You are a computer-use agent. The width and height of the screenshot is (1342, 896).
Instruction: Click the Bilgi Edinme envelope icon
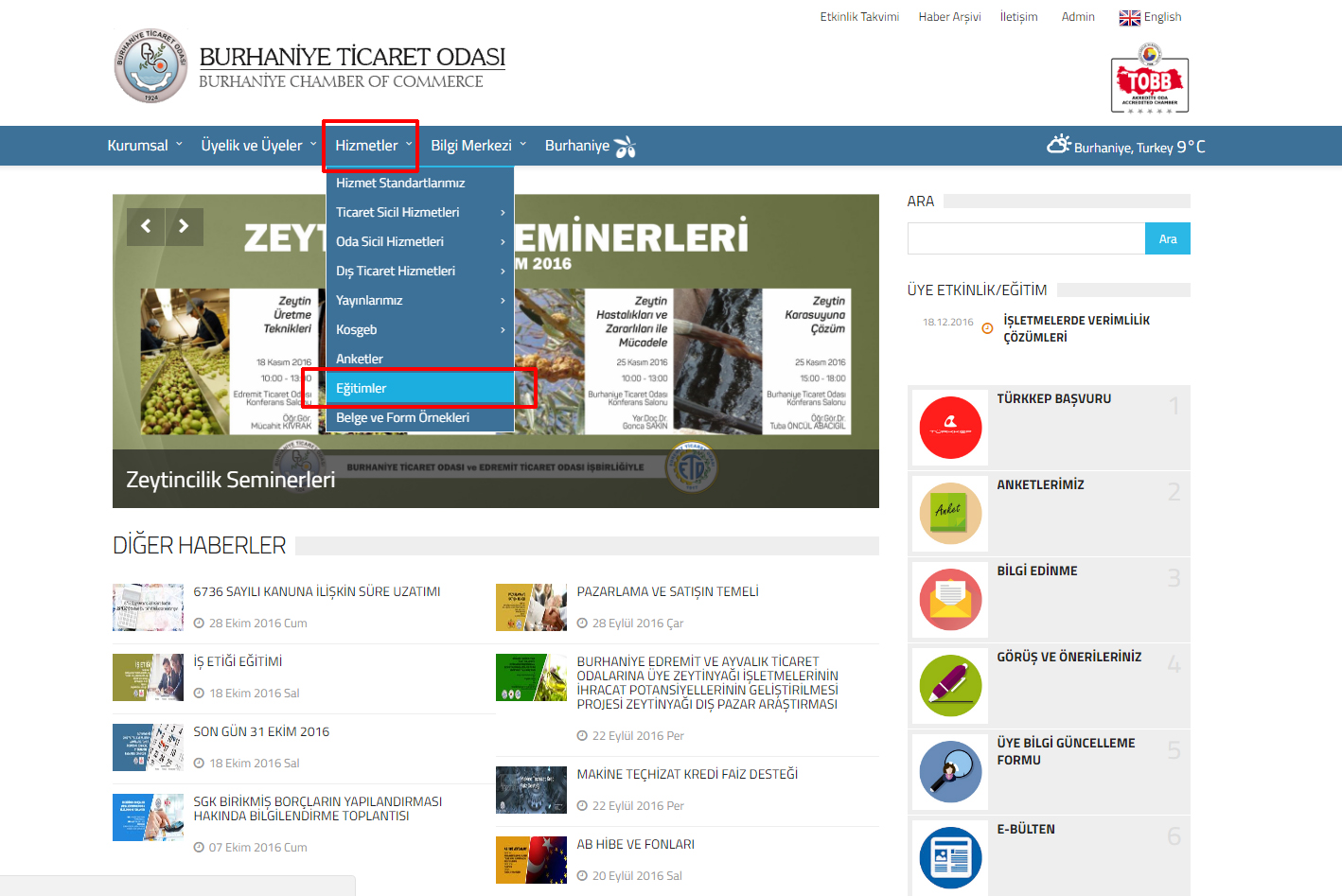950,600
